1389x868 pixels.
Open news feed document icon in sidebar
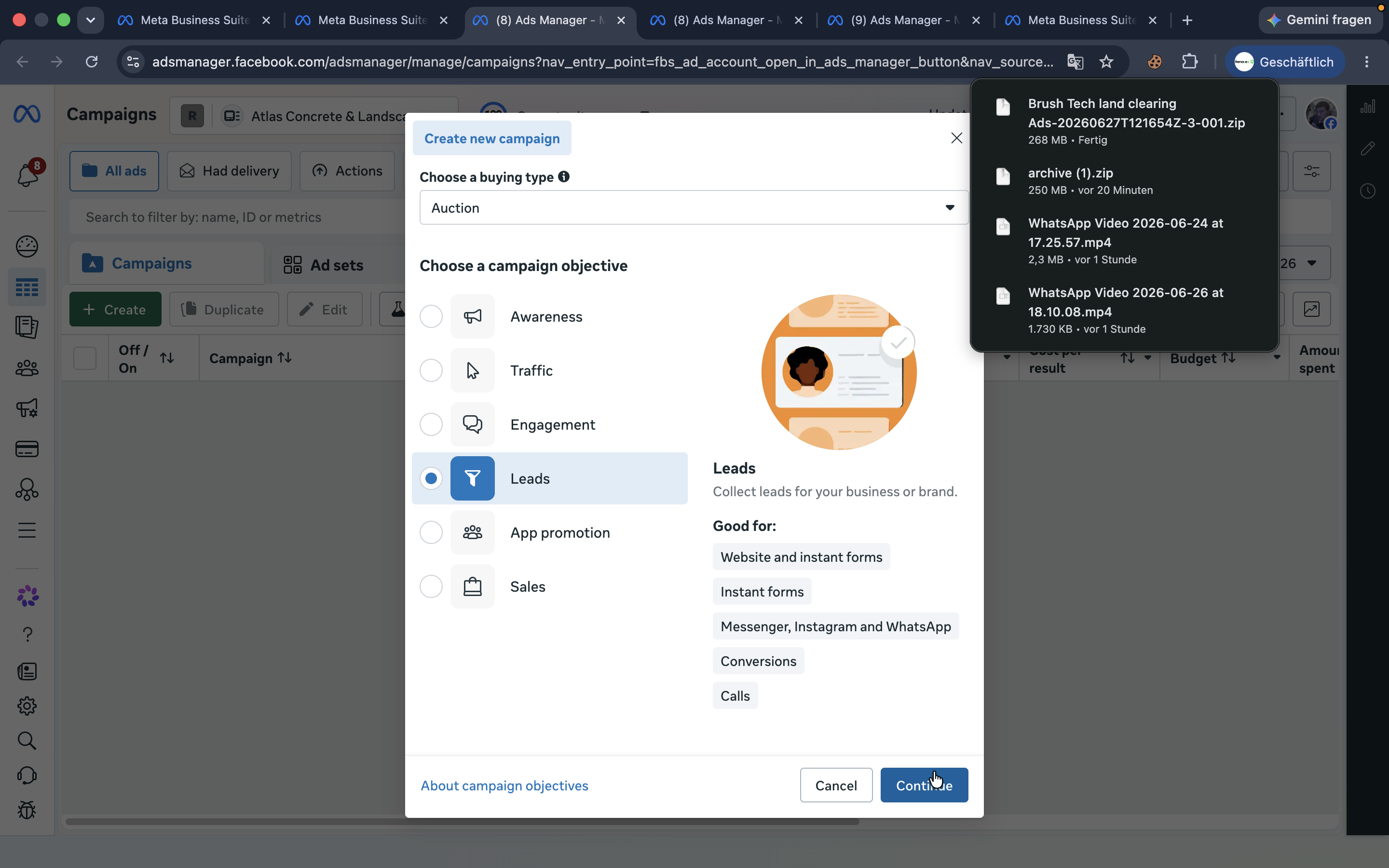pos(27,671)
